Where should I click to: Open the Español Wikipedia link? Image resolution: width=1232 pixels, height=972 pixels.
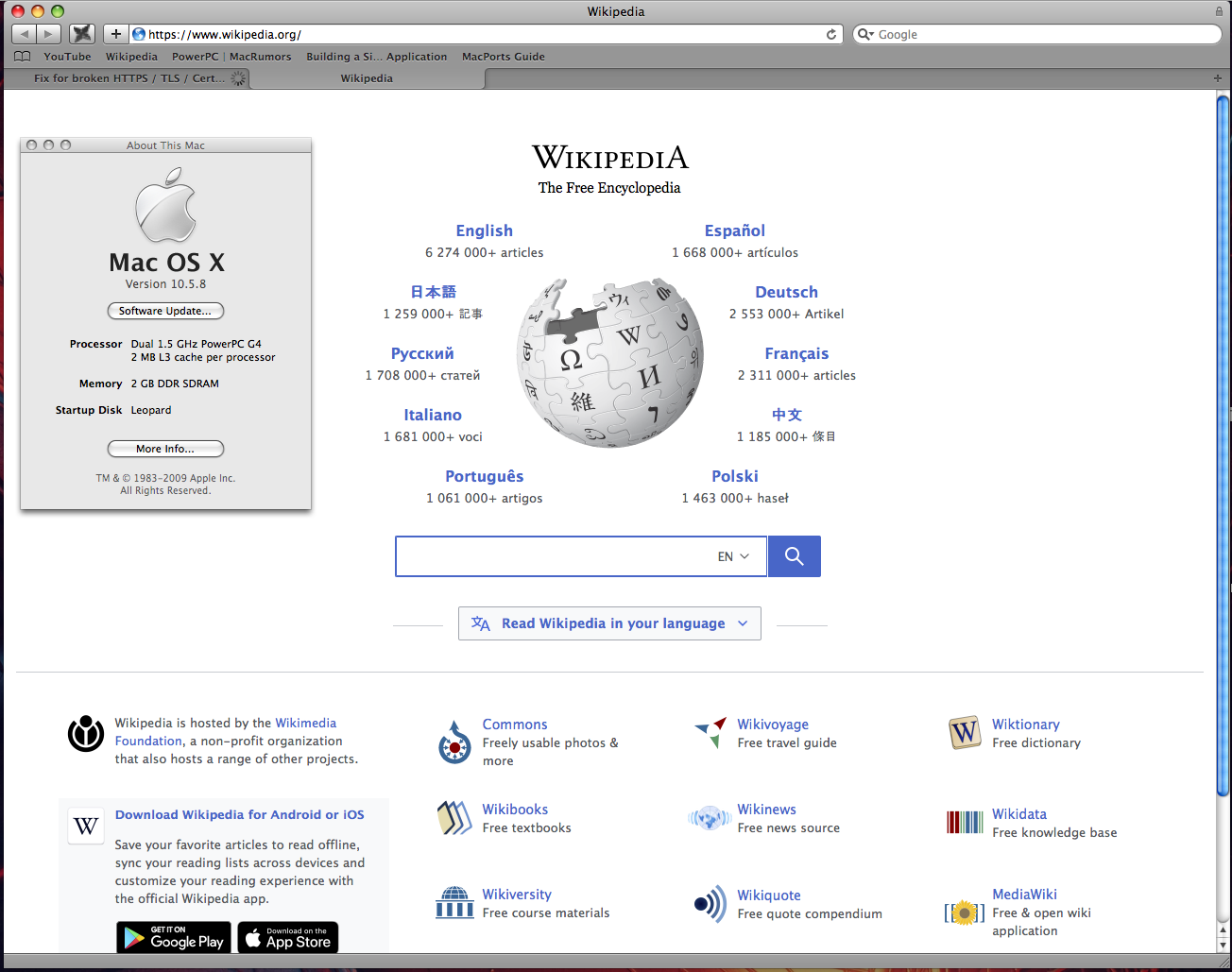click(735, 230)
